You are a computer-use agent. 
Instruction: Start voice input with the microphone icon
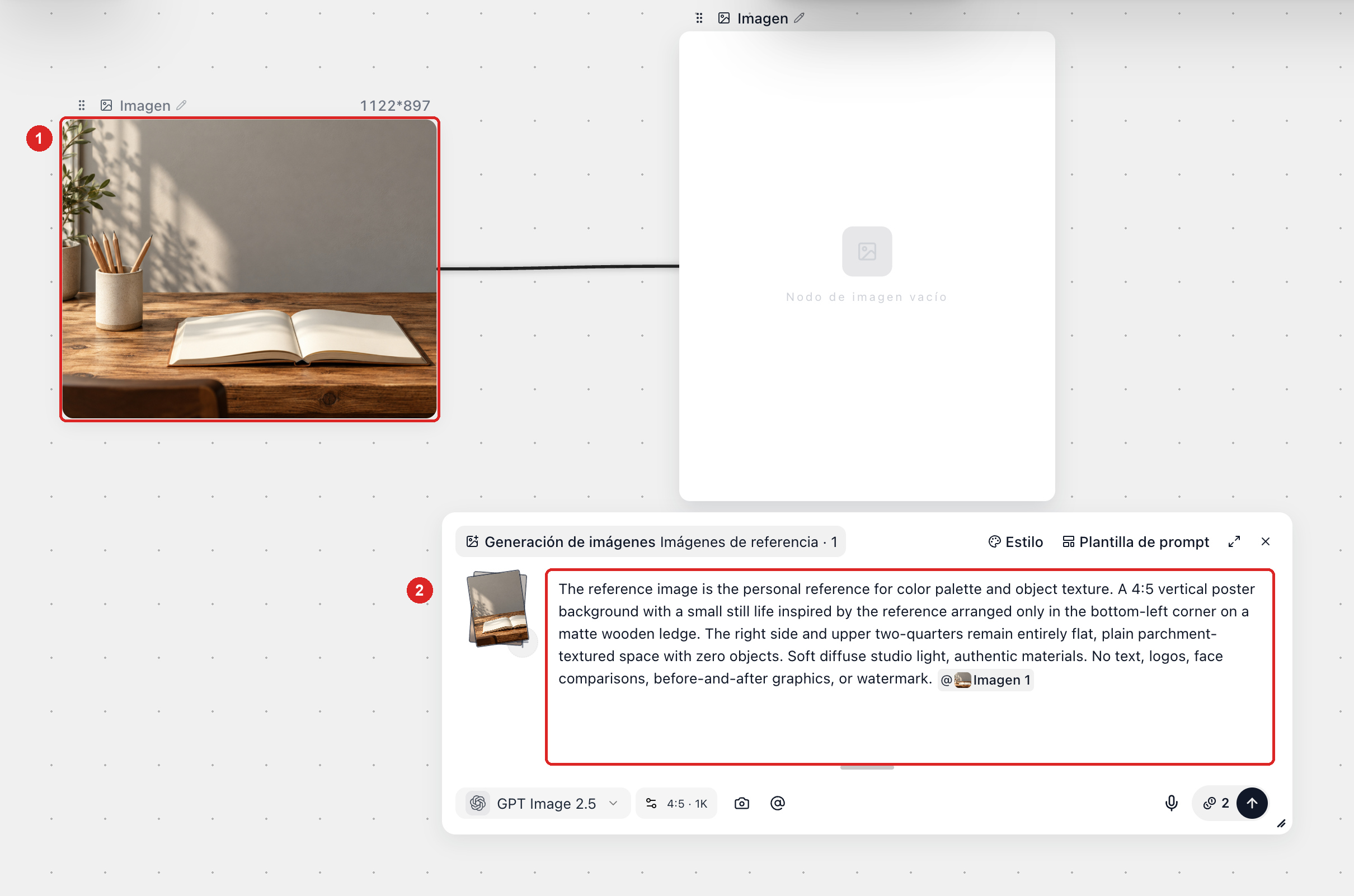click(x=1171, y=803)
